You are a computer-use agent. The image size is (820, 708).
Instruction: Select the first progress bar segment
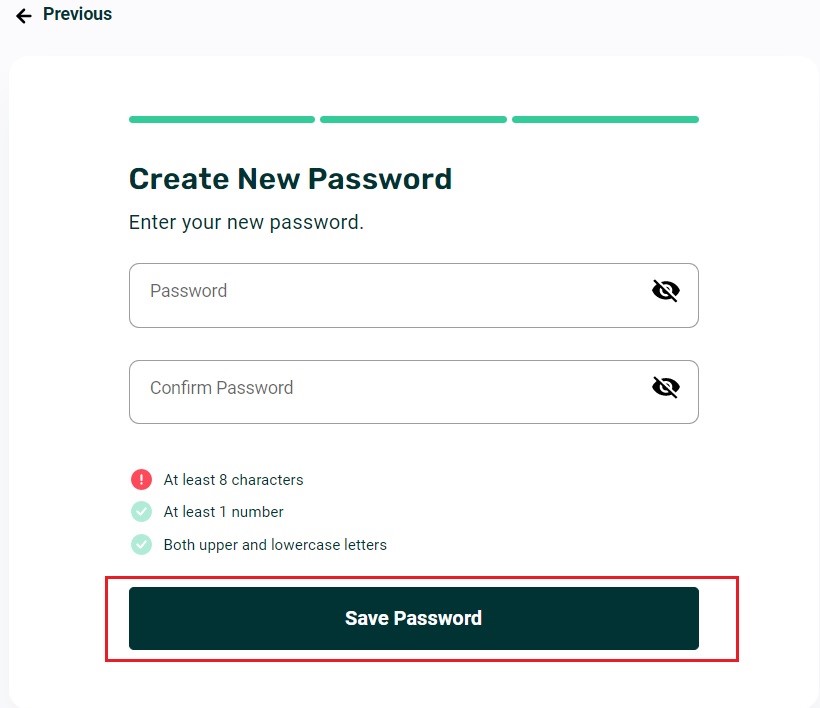(222, 120)
